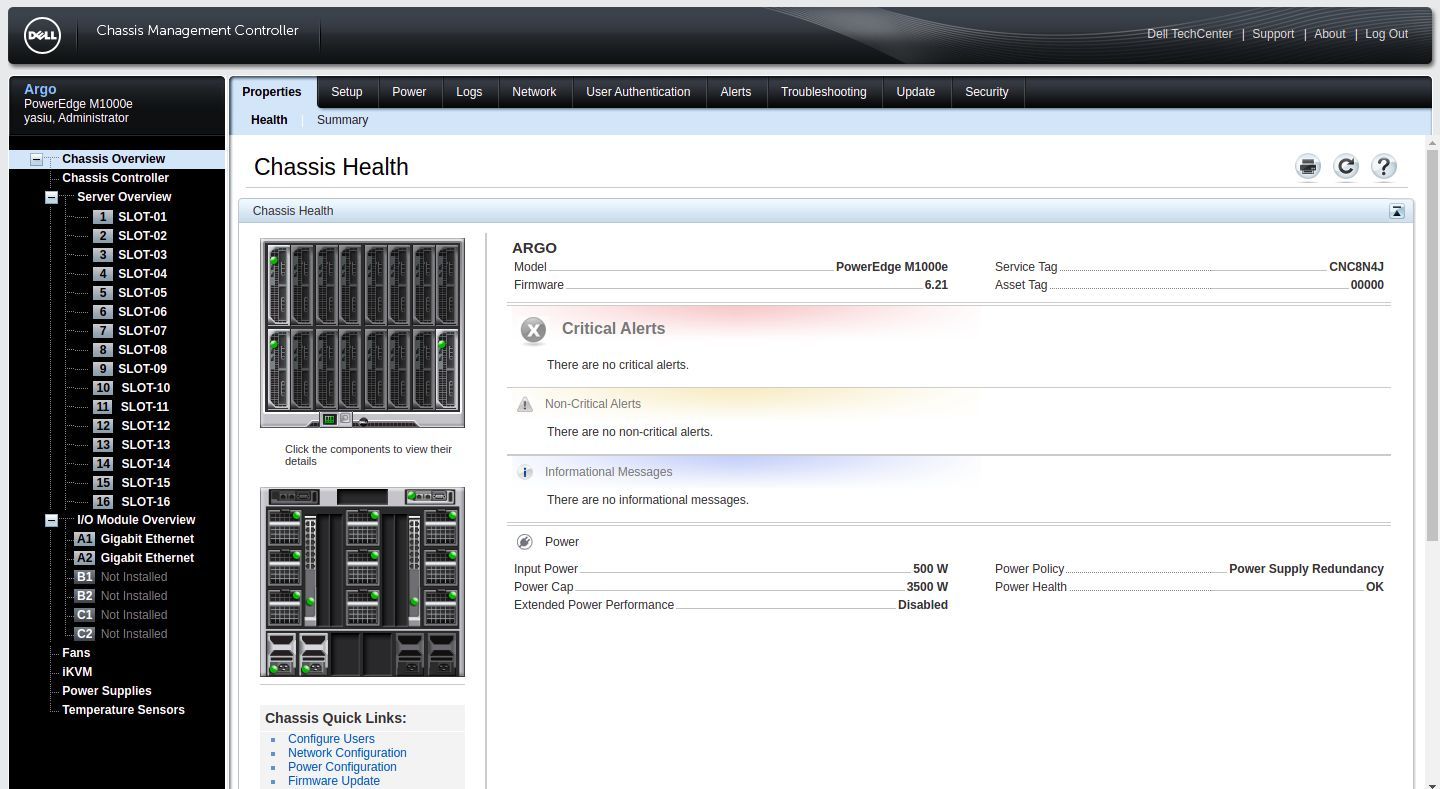
Task: Click the C2 I/O module badge
Action: pyautogui.click(x=85, y=634)
